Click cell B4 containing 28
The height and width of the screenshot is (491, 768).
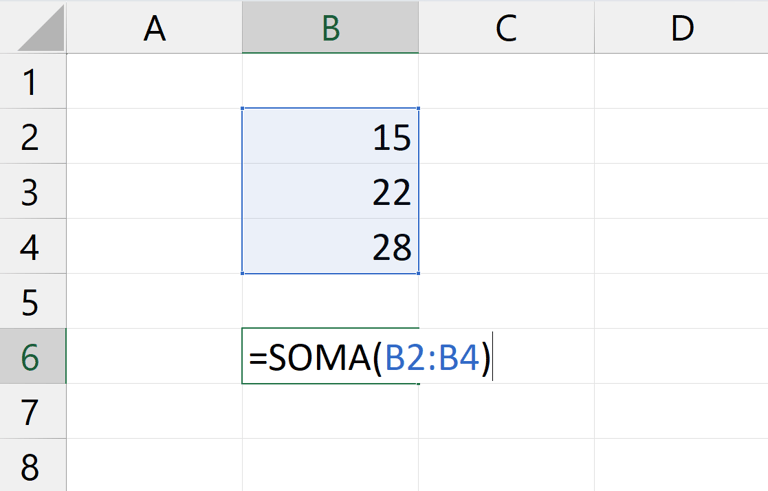(x=330, y=247)
